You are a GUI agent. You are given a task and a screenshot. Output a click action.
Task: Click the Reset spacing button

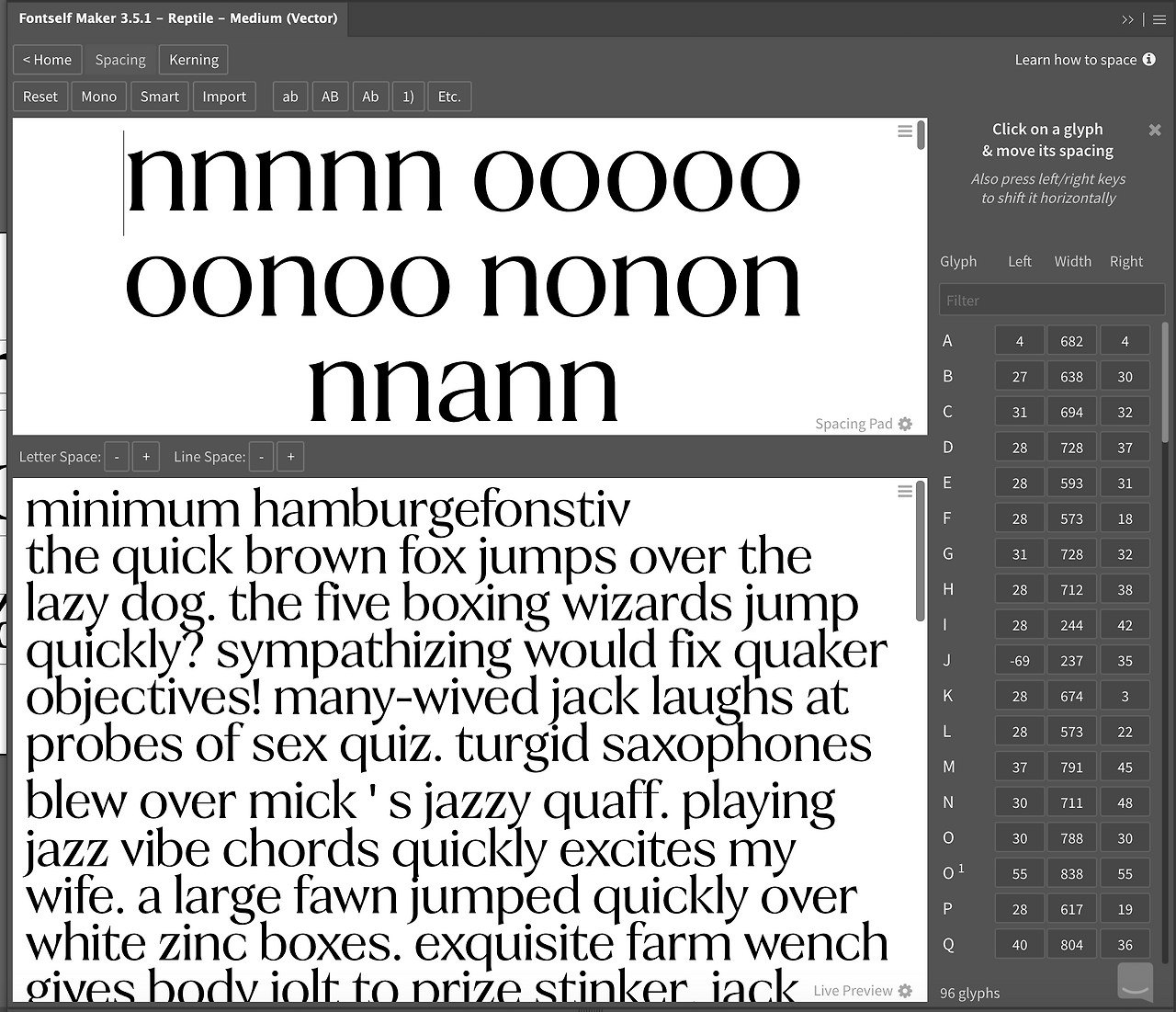(x=40, y=96)
